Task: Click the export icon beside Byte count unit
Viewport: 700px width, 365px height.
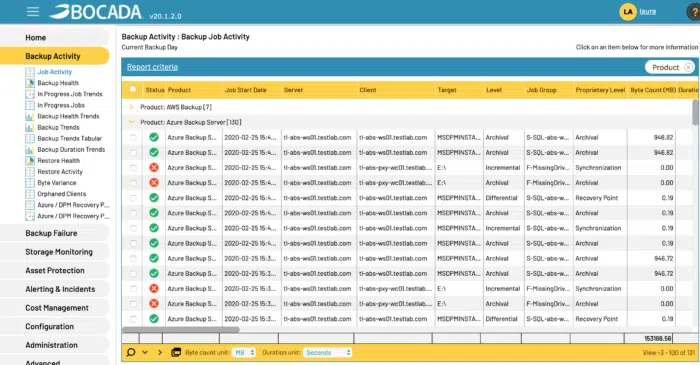Action: click(176, 353)
